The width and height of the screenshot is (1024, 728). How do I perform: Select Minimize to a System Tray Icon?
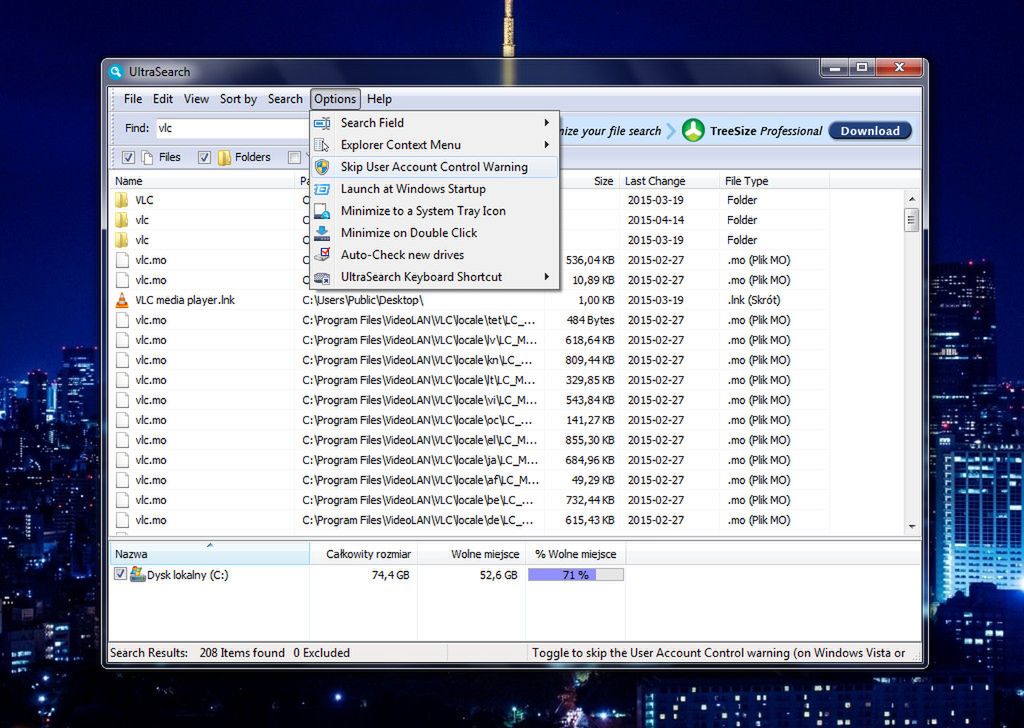click(434, 211)
